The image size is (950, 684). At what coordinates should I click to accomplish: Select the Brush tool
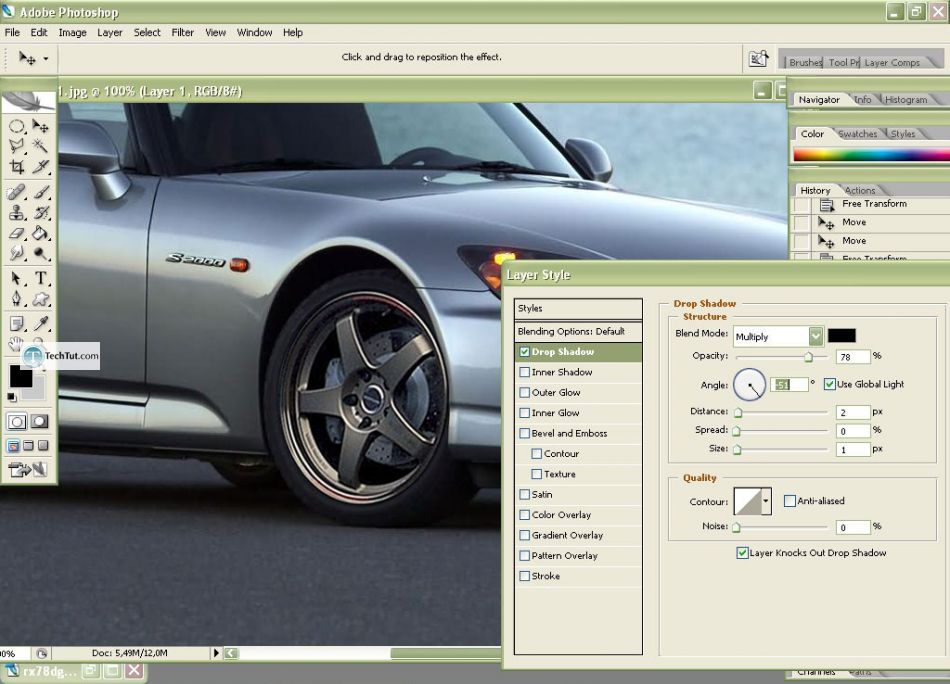click(x=40, y=192)
